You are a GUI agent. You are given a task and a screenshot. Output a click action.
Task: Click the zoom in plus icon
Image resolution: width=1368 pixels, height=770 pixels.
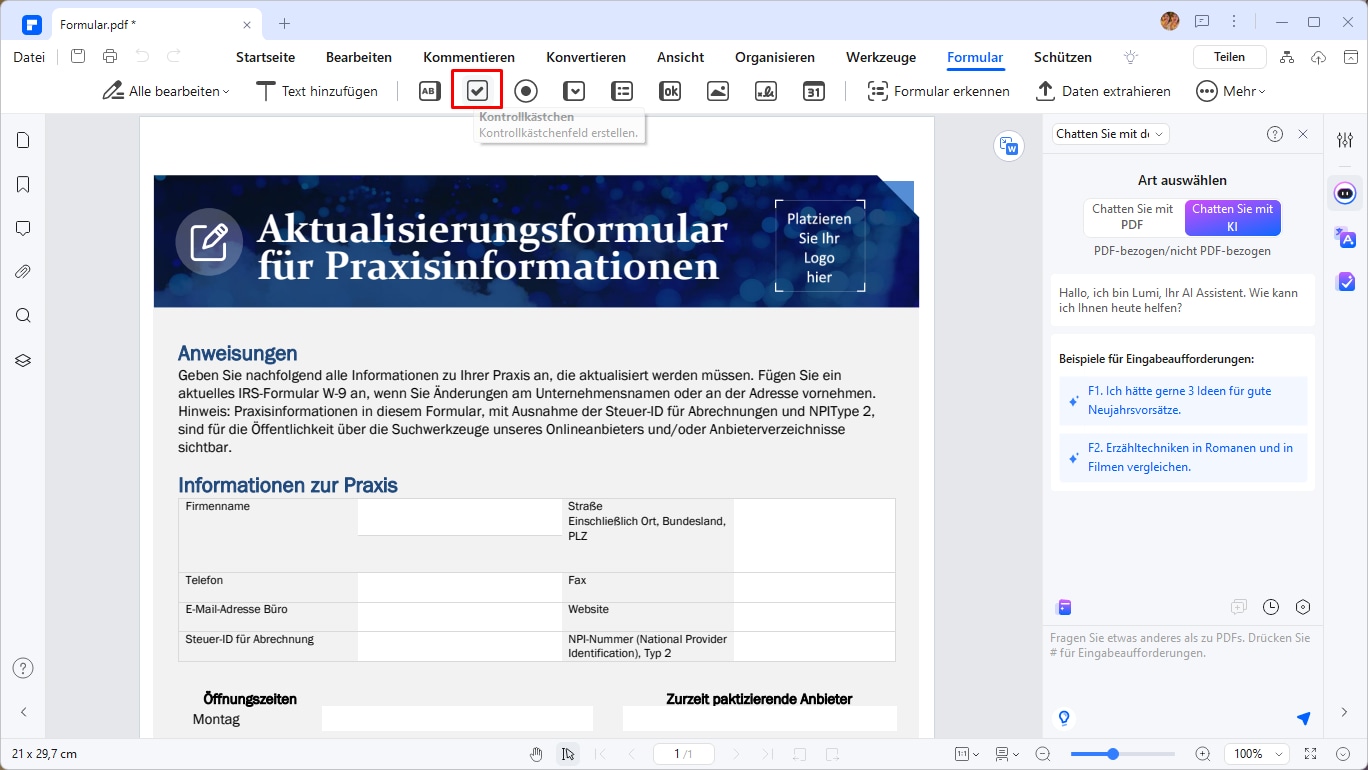[x=1203, y=754]
